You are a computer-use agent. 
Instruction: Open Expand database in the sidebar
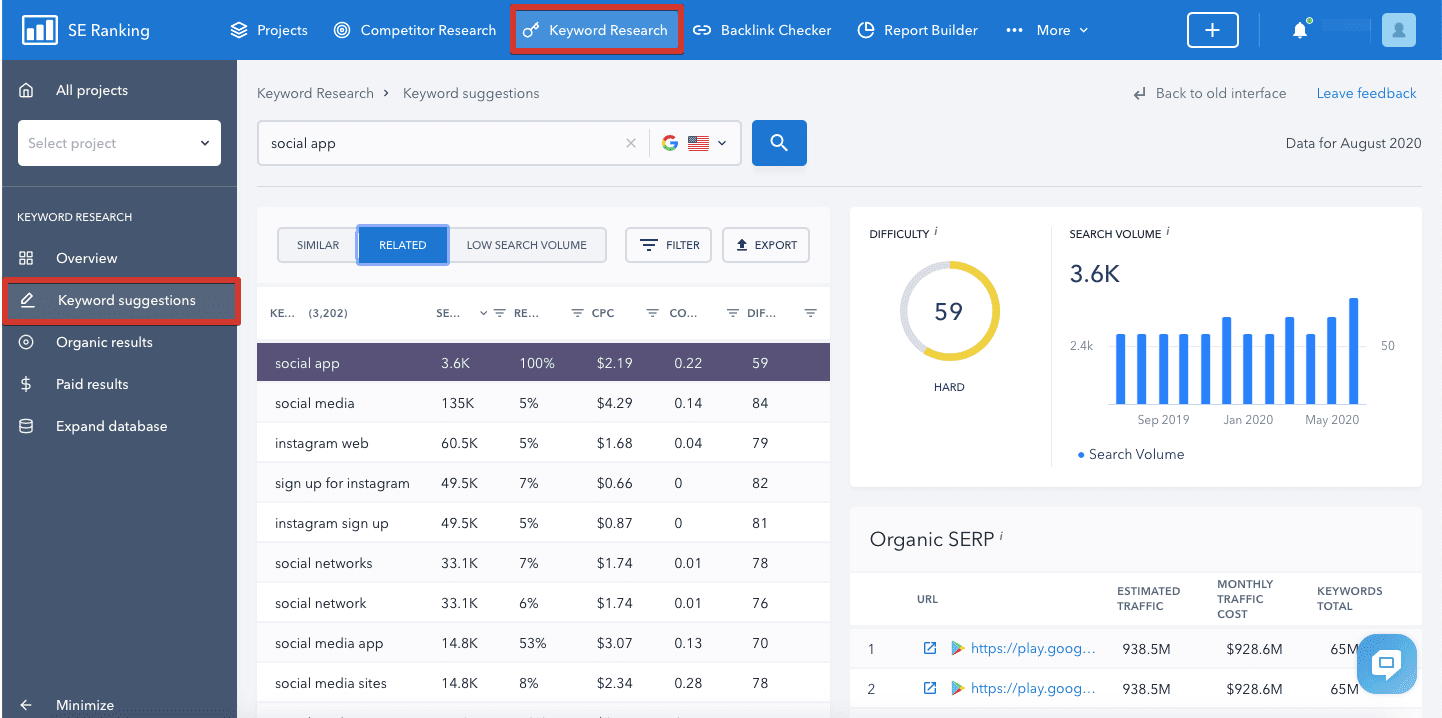111,426
